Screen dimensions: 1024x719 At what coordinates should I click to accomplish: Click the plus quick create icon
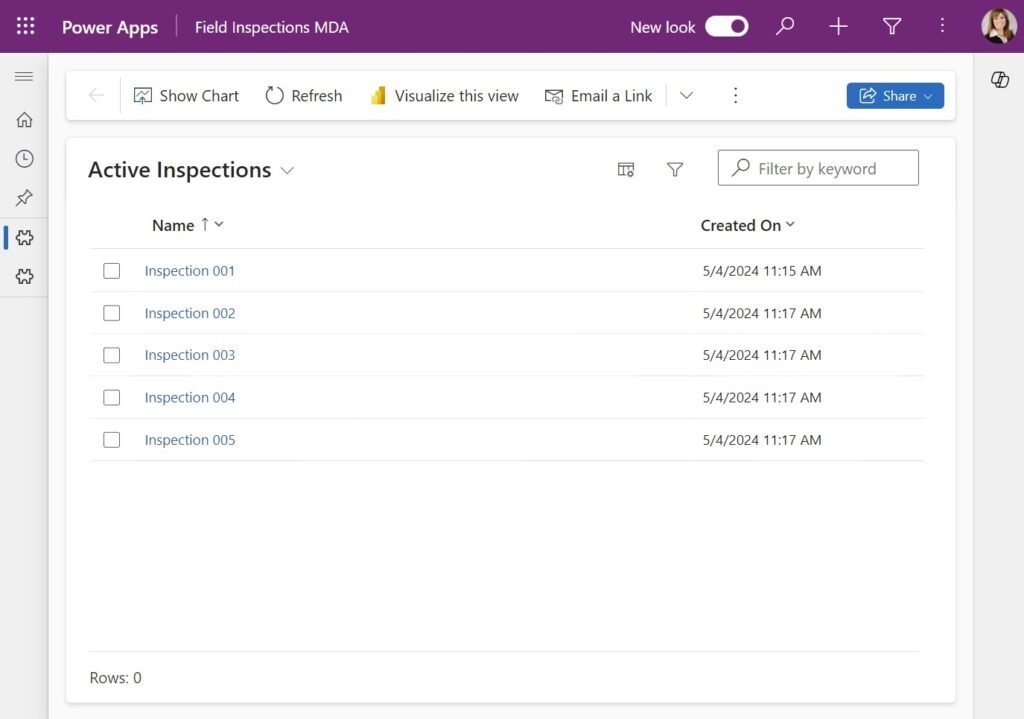tap(839, 26)
